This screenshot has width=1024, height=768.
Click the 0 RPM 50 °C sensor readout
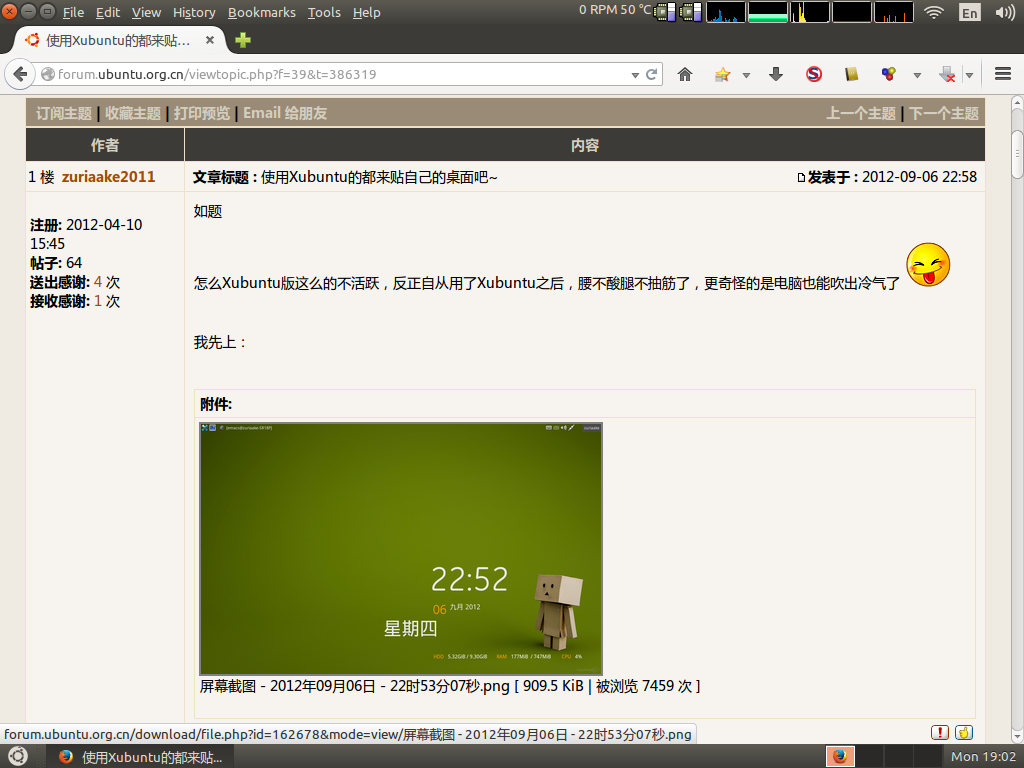point(615,10)
